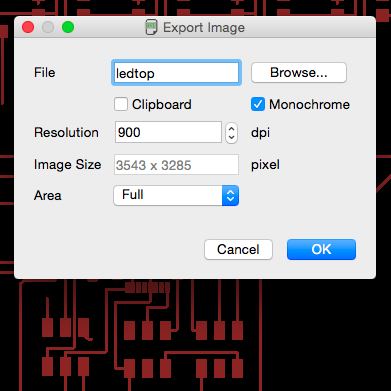
Task: Decrease resolution with stepper down arrow
Action: click(231, 138)
